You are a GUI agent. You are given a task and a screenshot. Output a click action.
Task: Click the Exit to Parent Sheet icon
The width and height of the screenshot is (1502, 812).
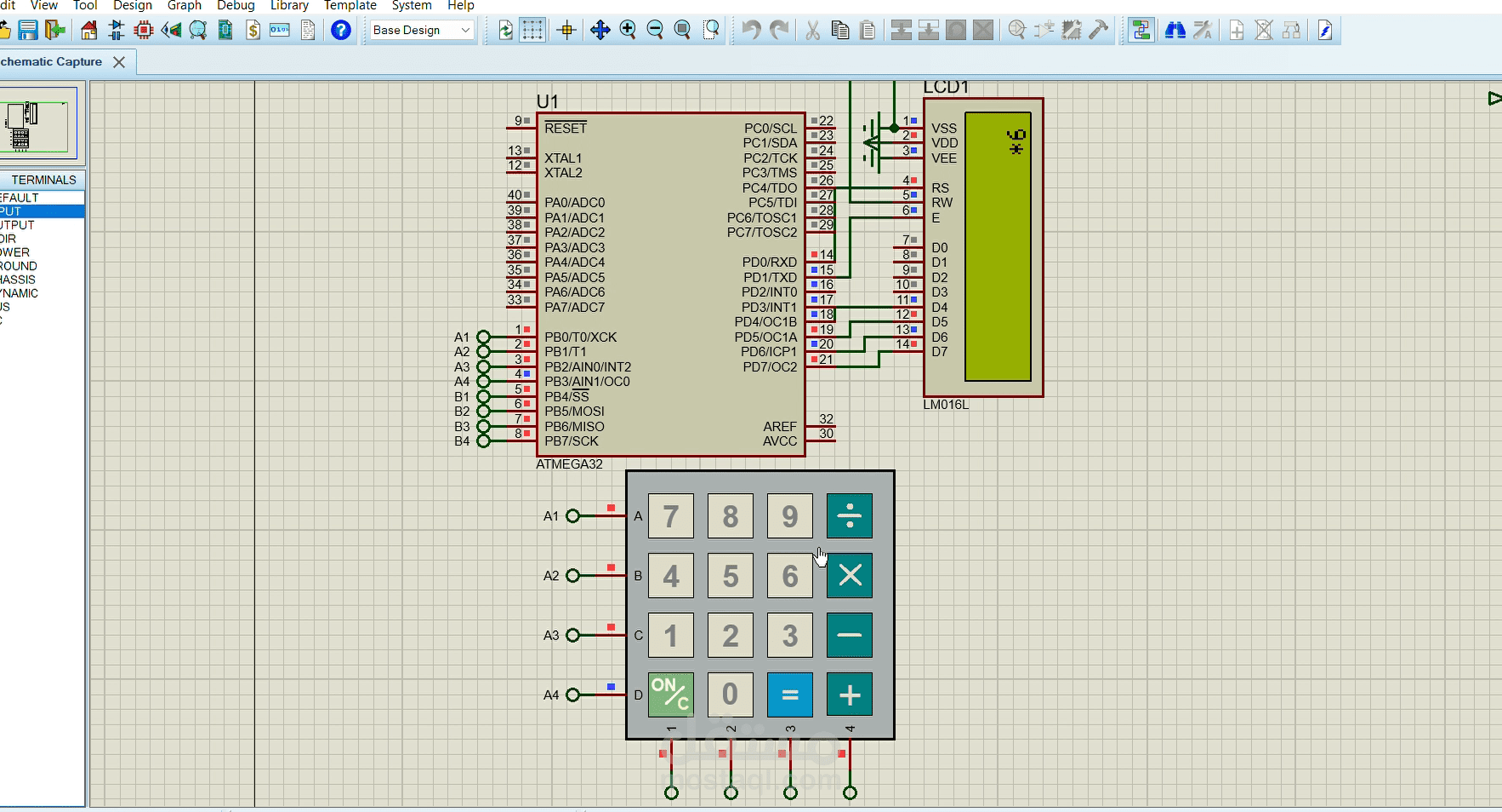pyautogui.click(x=1292, y=31)
